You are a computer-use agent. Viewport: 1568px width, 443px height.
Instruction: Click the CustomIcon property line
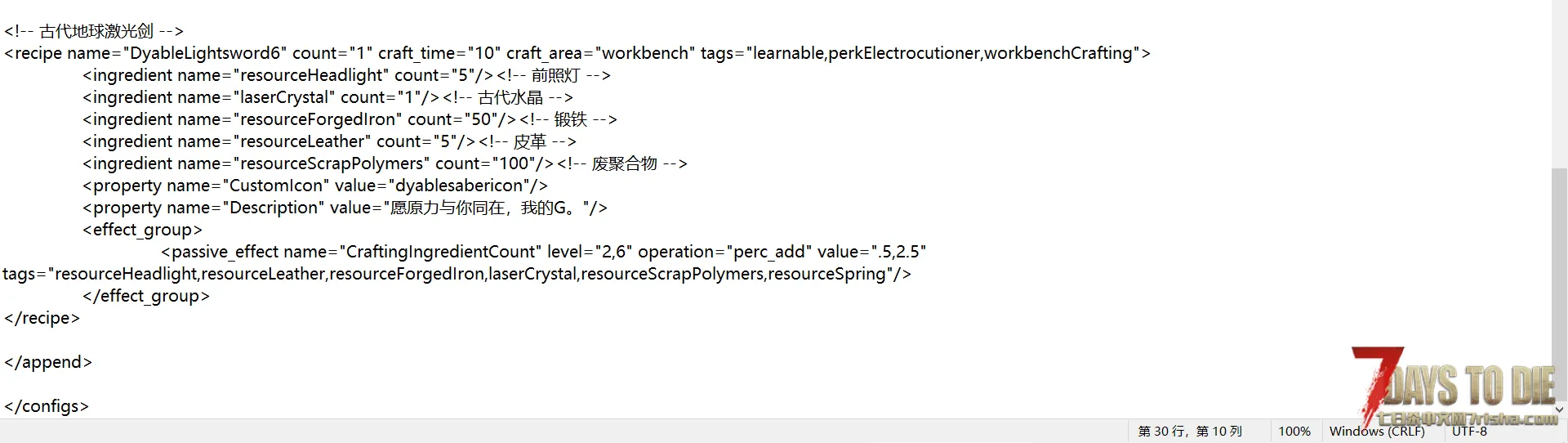tap(315, 186)
